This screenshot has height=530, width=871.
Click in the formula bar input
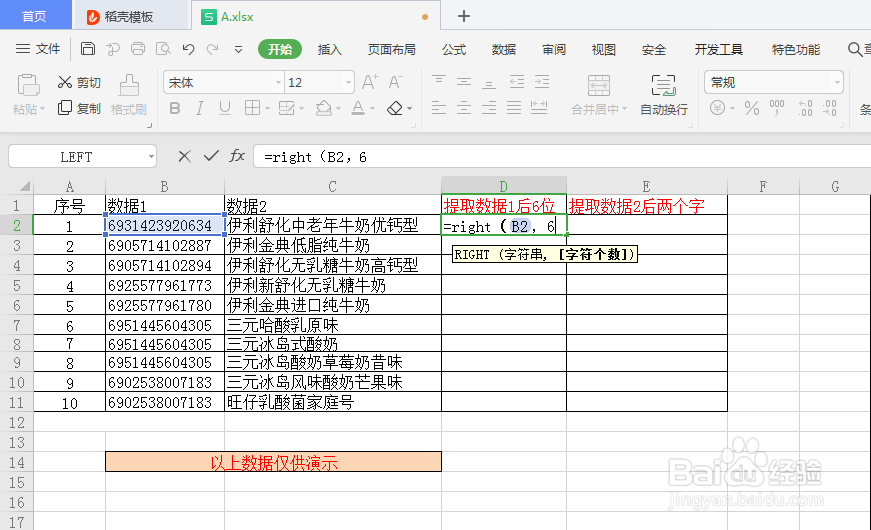[x=562, y=157]
